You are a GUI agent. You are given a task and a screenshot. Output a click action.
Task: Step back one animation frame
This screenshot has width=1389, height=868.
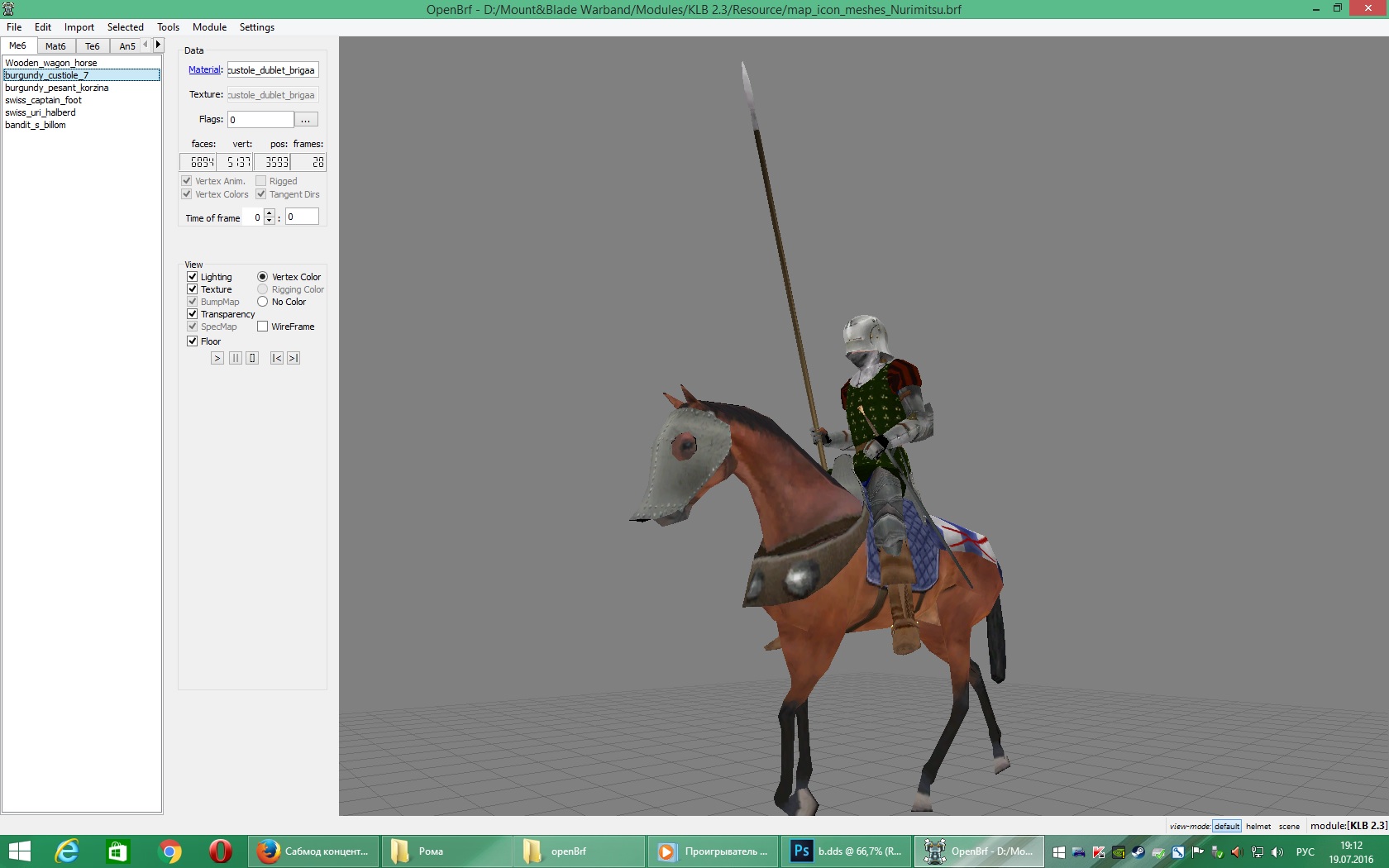(x=277, y=358)
